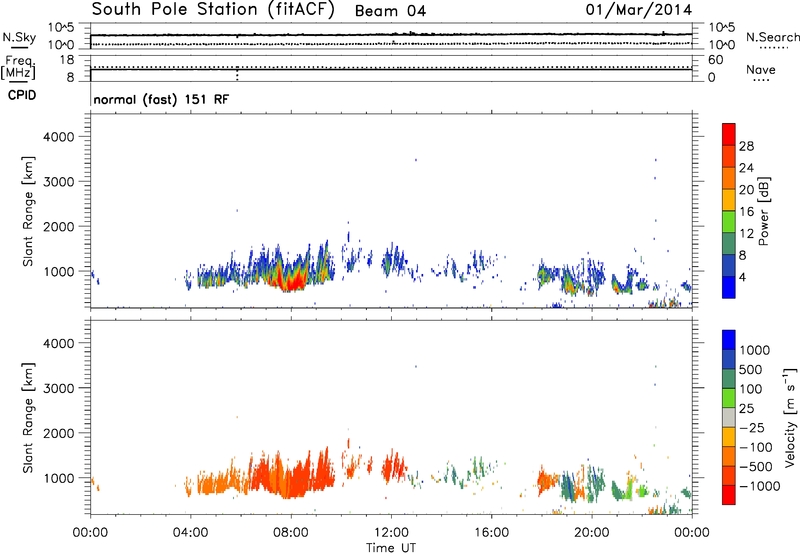This screenshot has width=800, height=554.
Task: Click the CPID label
Action: [22, 95]
